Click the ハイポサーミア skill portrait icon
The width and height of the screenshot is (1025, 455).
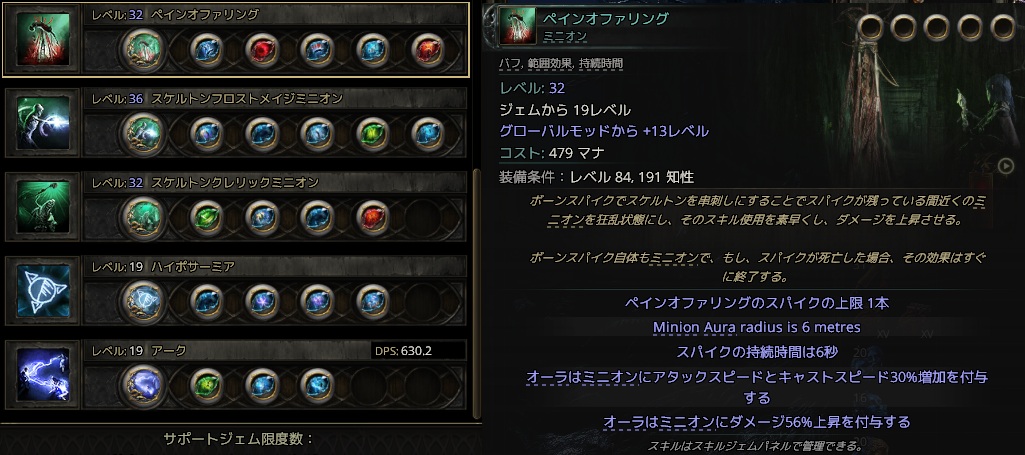(42, 290)
